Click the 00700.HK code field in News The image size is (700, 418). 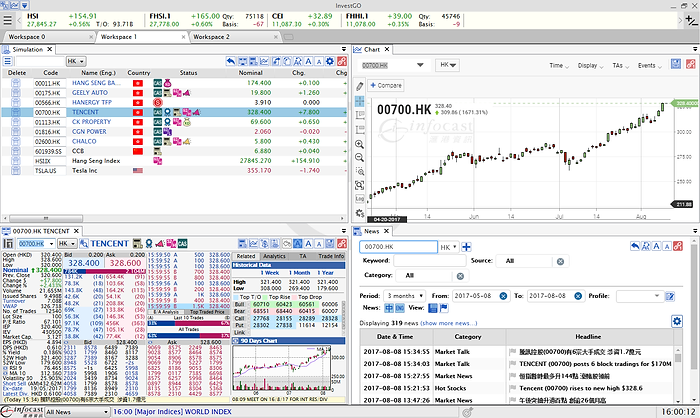(398, 247)
